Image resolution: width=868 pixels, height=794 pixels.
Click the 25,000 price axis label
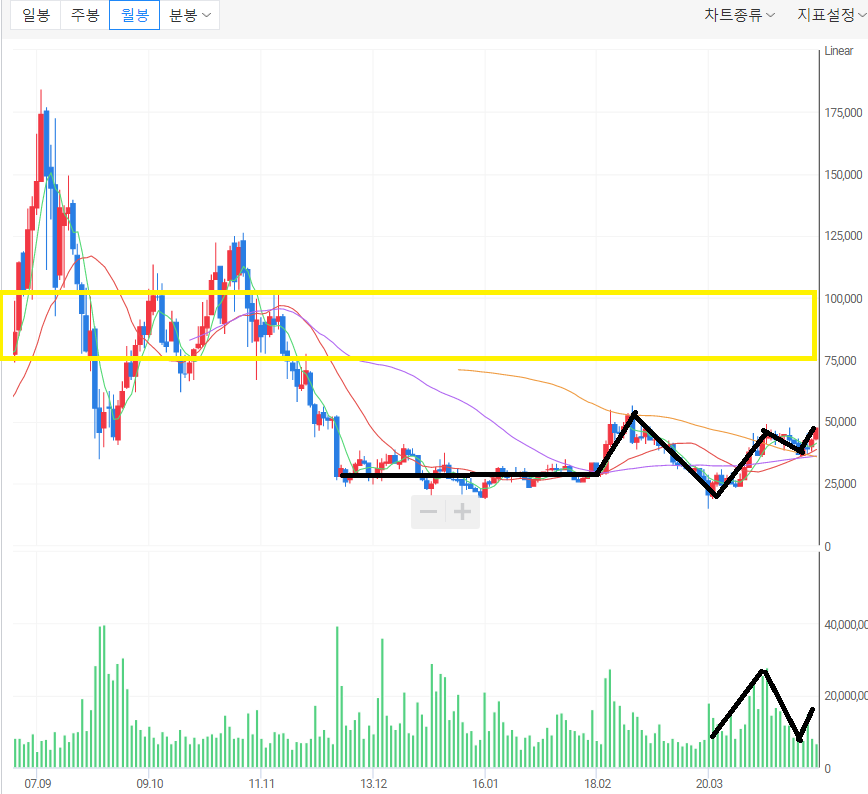pyautogui.click(x=840, y=484)
